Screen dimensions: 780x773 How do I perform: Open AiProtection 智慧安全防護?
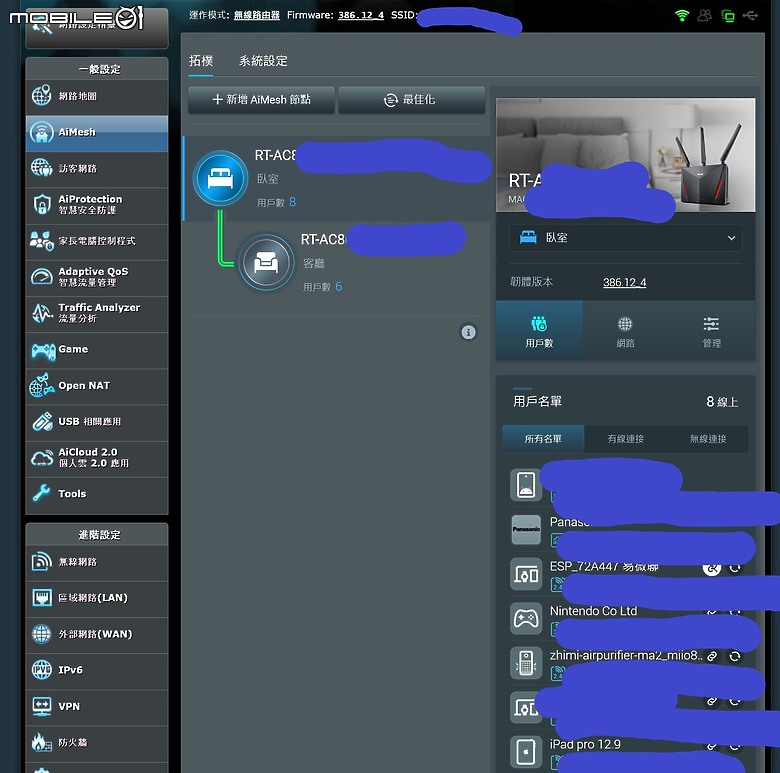pyautogui.click(x=97, y=204)
